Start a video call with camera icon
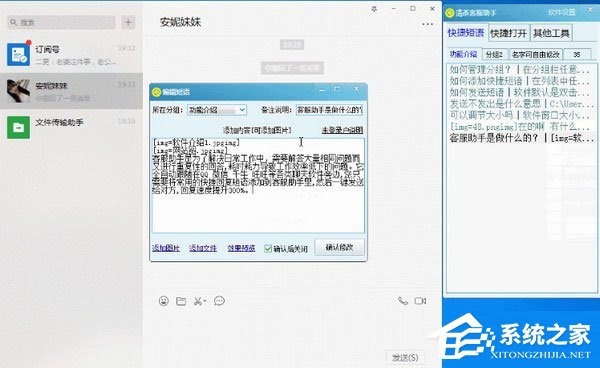The image size is (600, 368). click(x=420, y=301)
